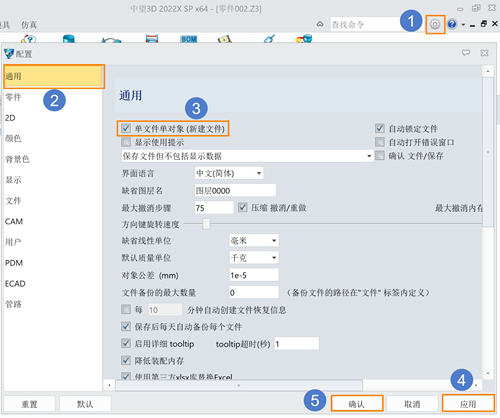Select the 用户 category
The height and width of the screenshot is (418, 500).
[x=53, y=242]
